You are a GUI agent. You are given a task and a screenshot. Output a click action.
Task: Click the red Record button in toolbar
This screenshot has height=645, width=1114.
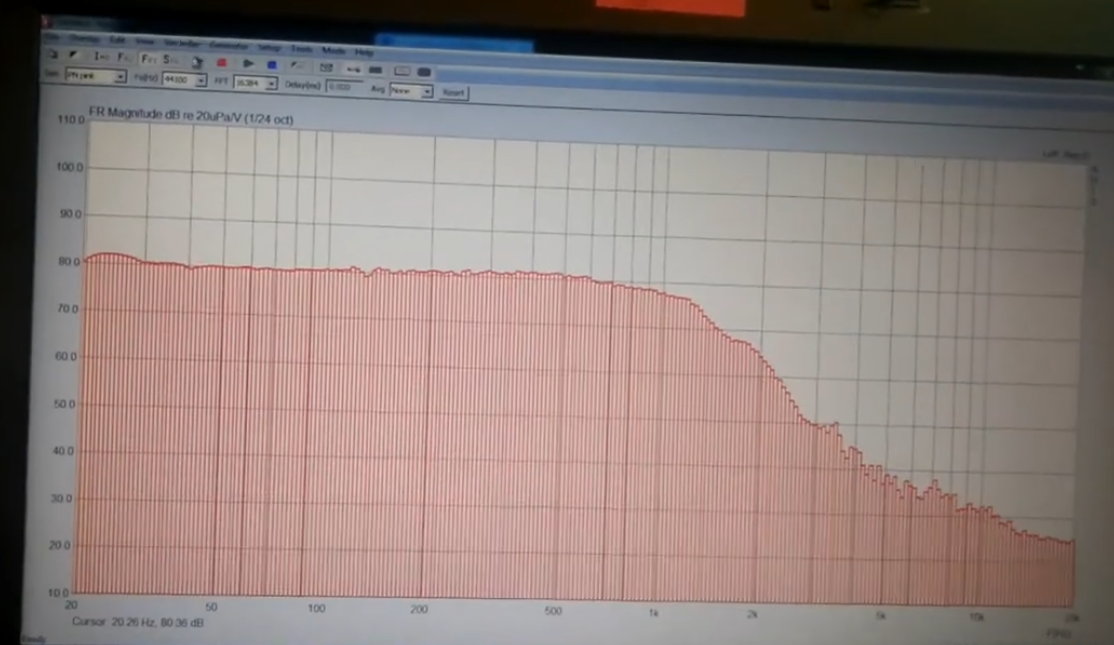[222, 63]
